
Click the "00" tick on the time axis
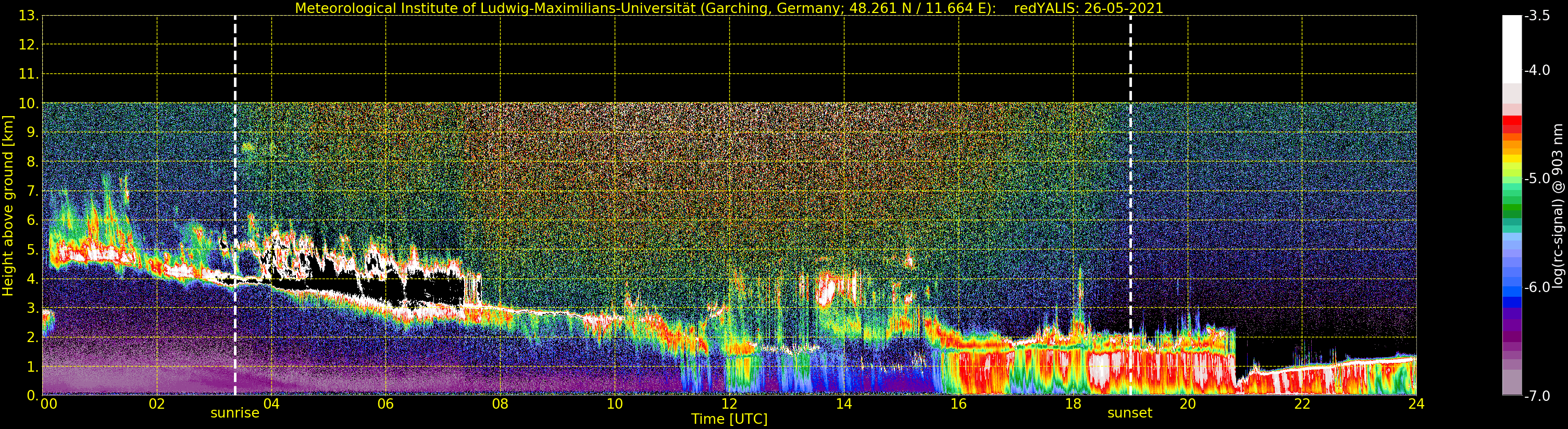48,404
